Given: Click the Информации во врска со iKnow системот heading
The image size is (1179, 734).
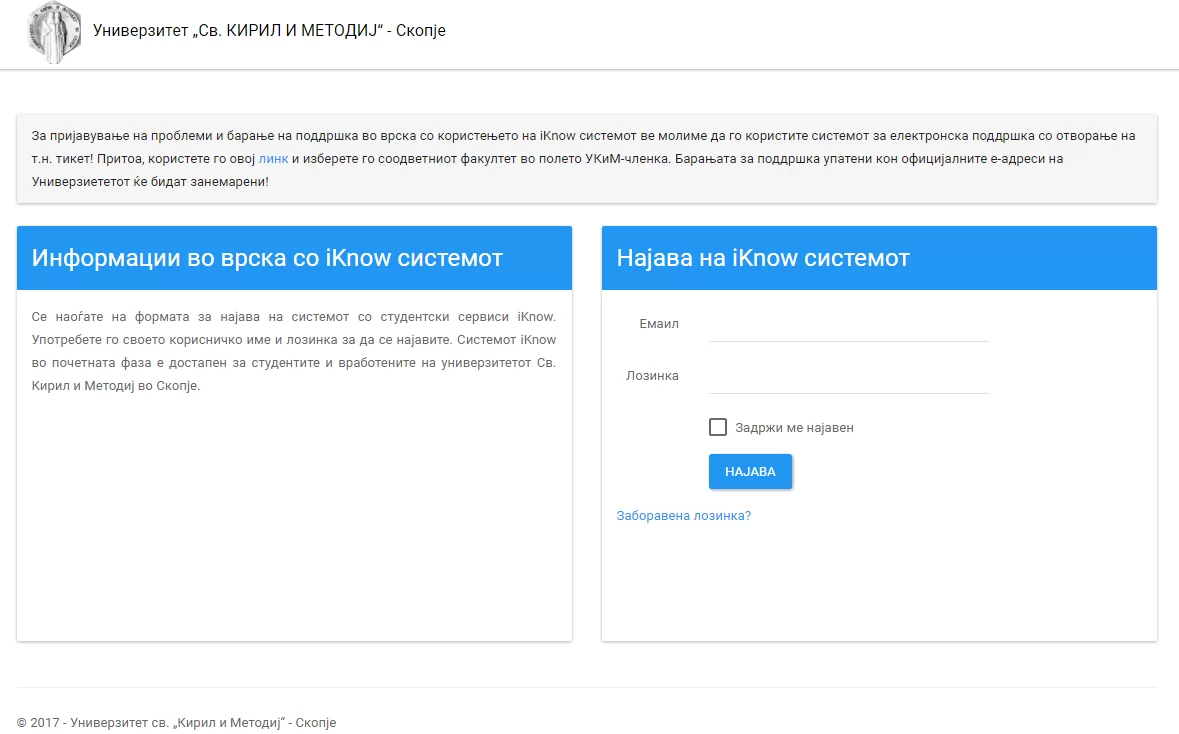Looking at the screenshot, I should (x=267, y=258).
